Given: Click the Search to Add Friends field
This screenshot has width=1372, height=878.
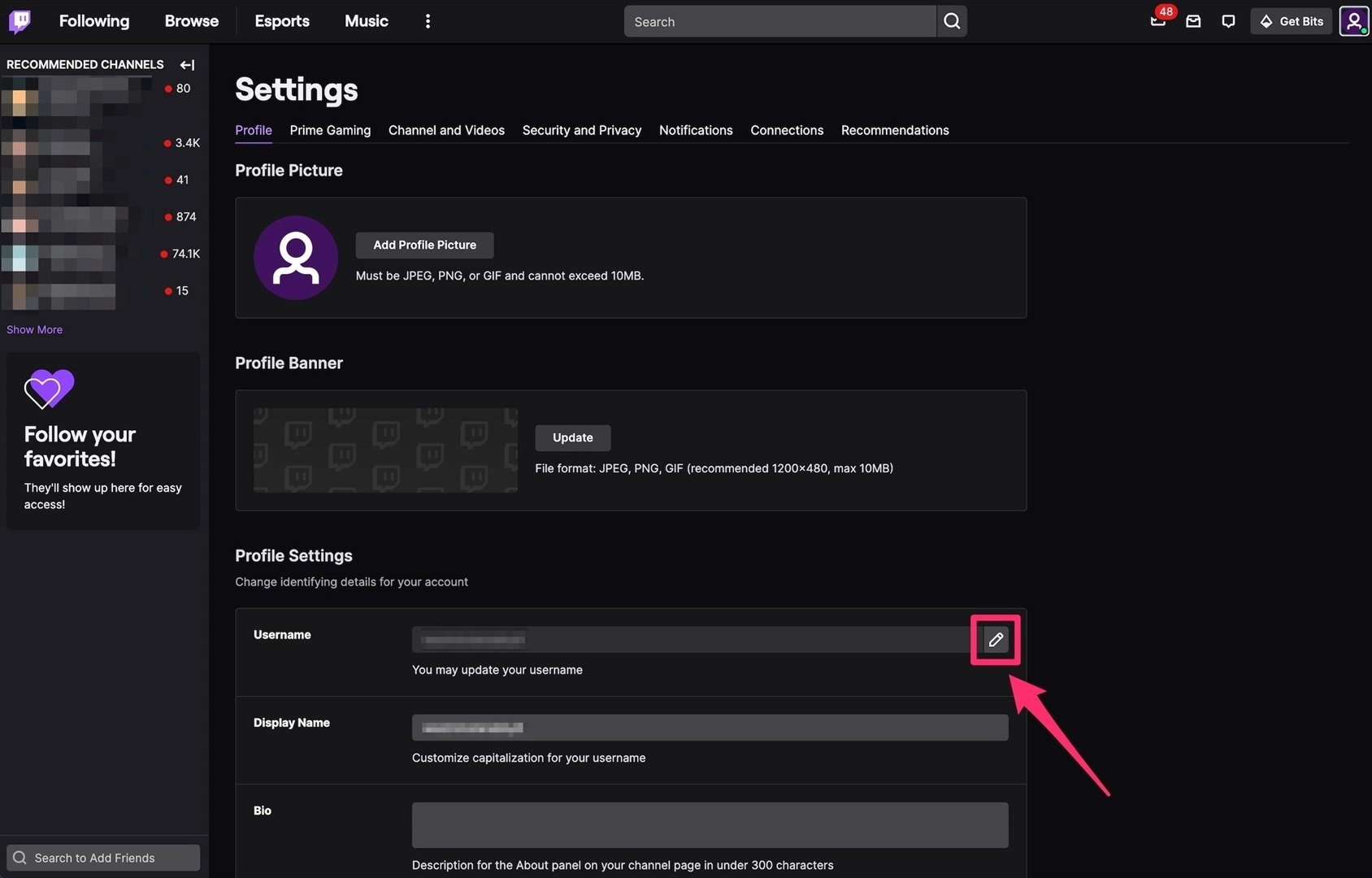Looking at the screenshot, I should click(x=103, y=858).
